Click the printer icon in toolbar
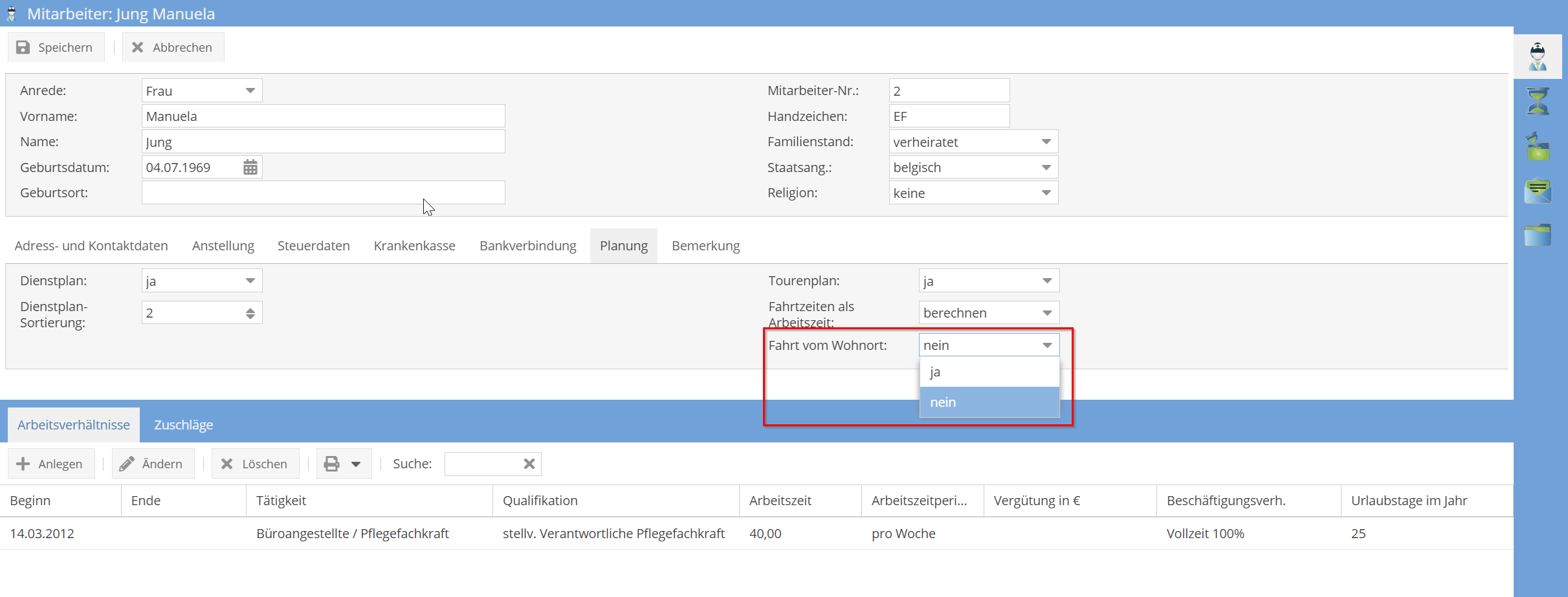 (x=331, y=464)
